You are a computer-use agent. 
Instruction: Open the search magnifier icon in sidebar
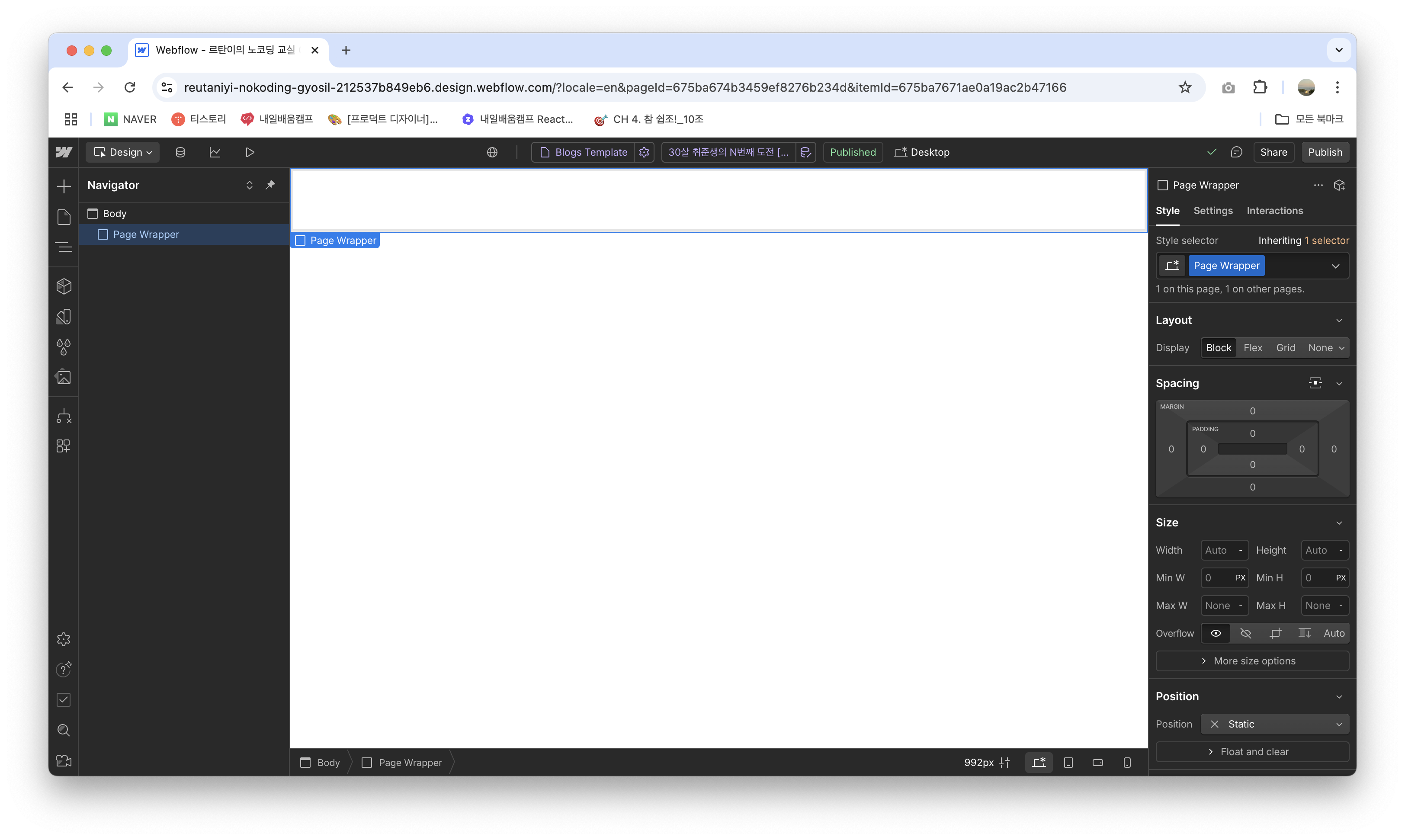tap(64, 730)
